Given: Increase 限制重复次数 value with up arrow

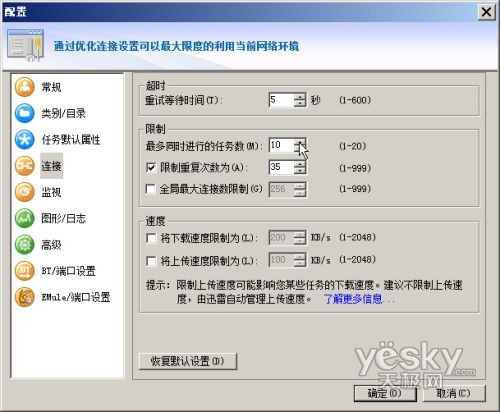Looking at the screenshot, I should coord(300,164).
